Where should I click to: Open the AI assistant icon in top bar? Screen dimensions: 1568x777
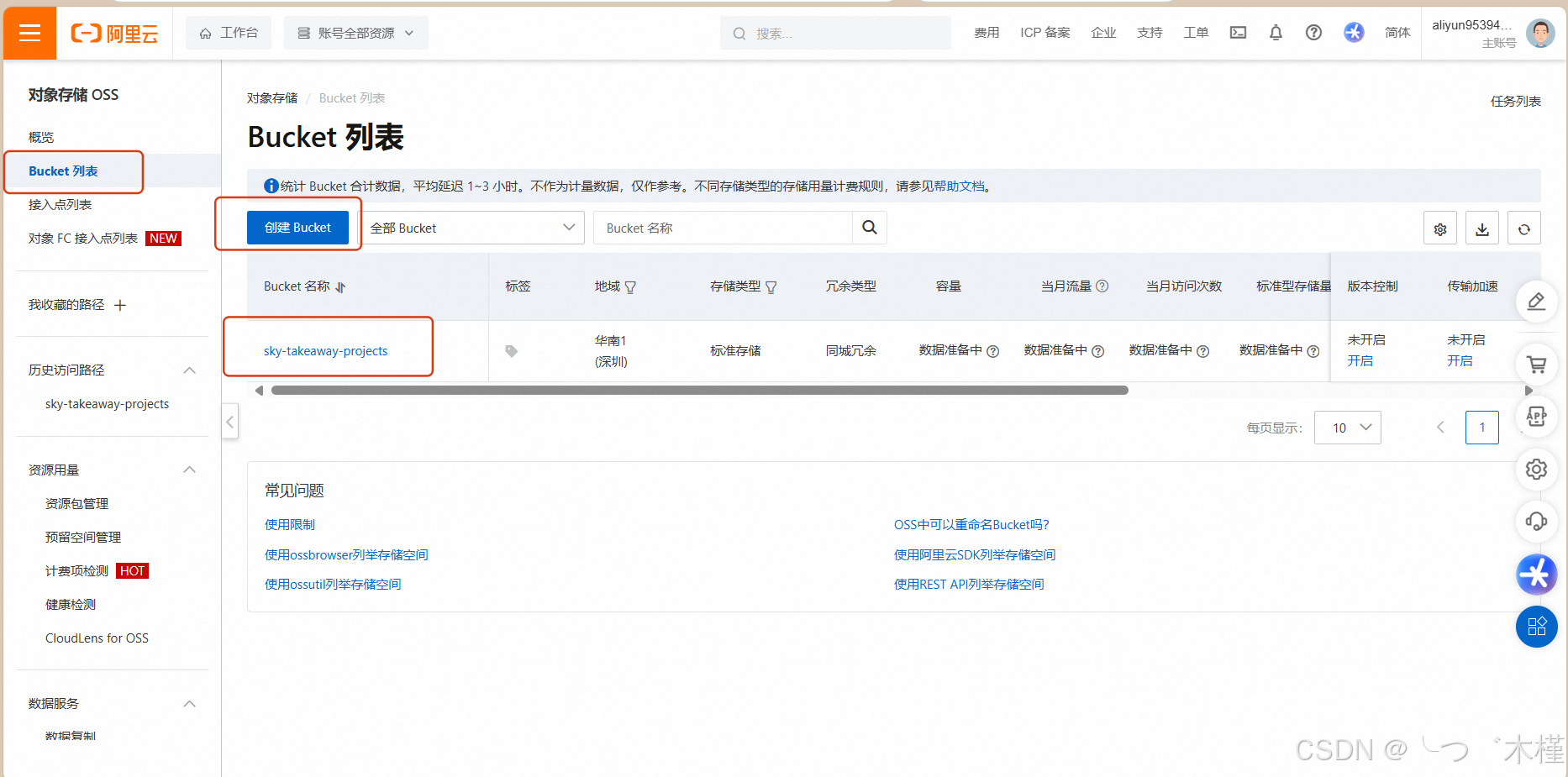[x=1354, y=33]
